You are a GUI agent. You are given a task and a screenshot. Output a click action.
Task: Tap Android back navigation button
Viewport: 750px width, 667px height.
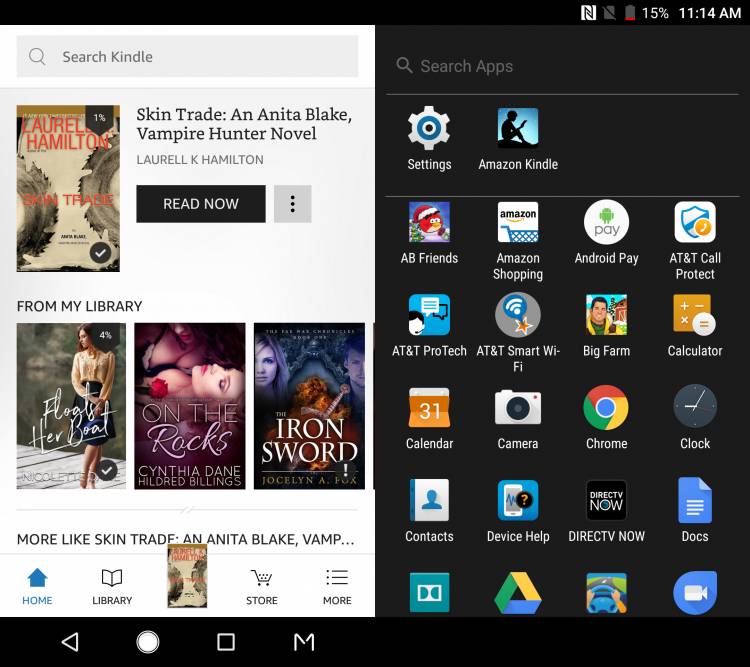point(71,642)
